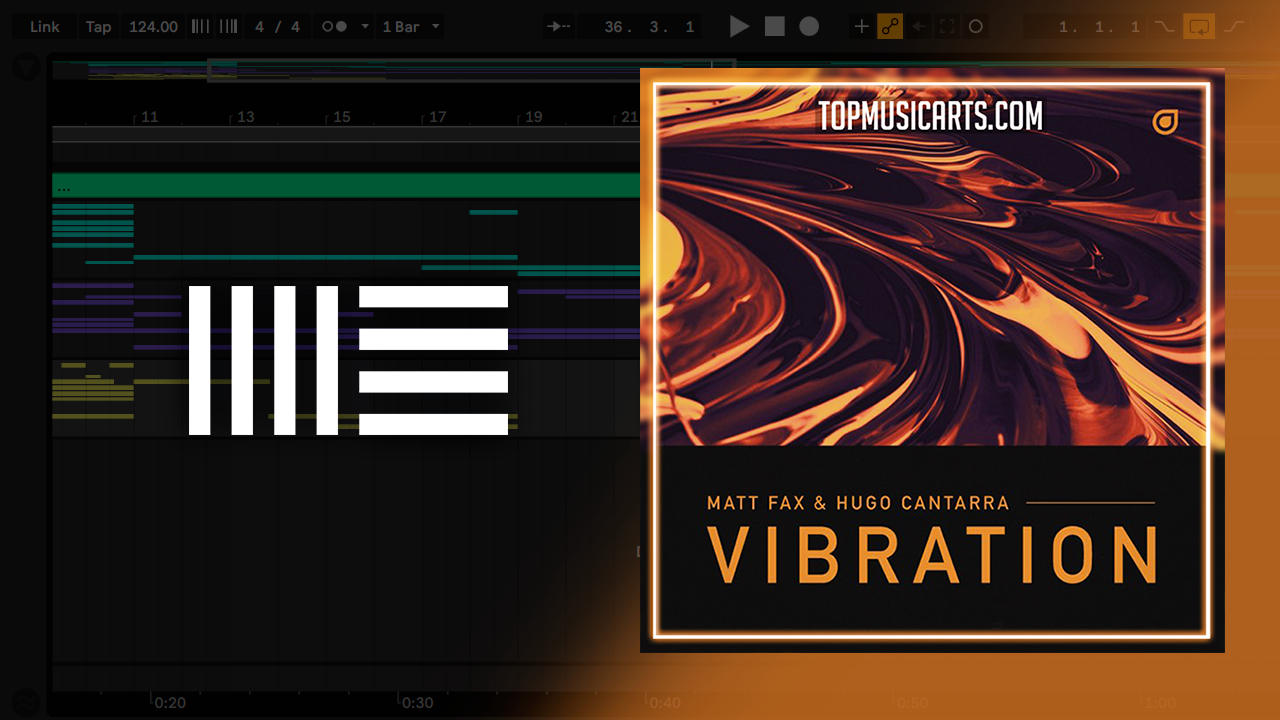Click the MIDI Arrangement Overdub plus icon

point(861,27)
